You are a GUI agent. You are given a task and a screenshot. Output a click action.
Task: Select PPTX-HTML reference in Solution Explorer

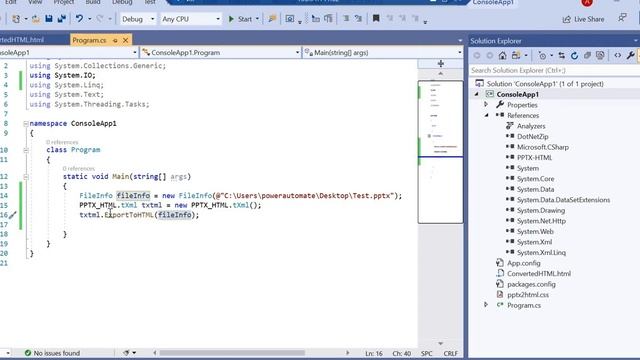click(534, 158)
